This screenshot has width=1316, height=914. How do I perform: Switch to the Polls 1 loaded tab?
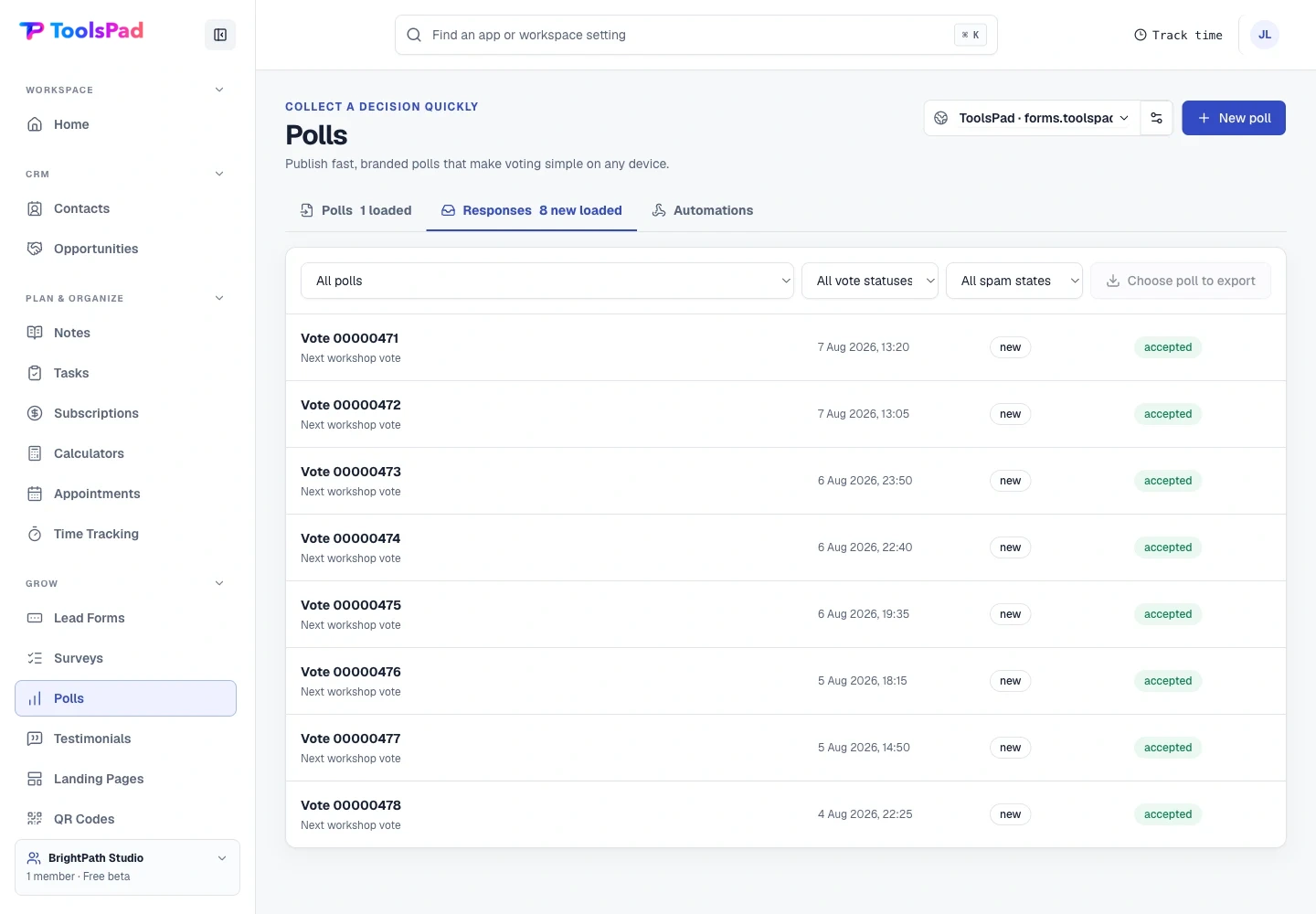click(x=356, y=210)
